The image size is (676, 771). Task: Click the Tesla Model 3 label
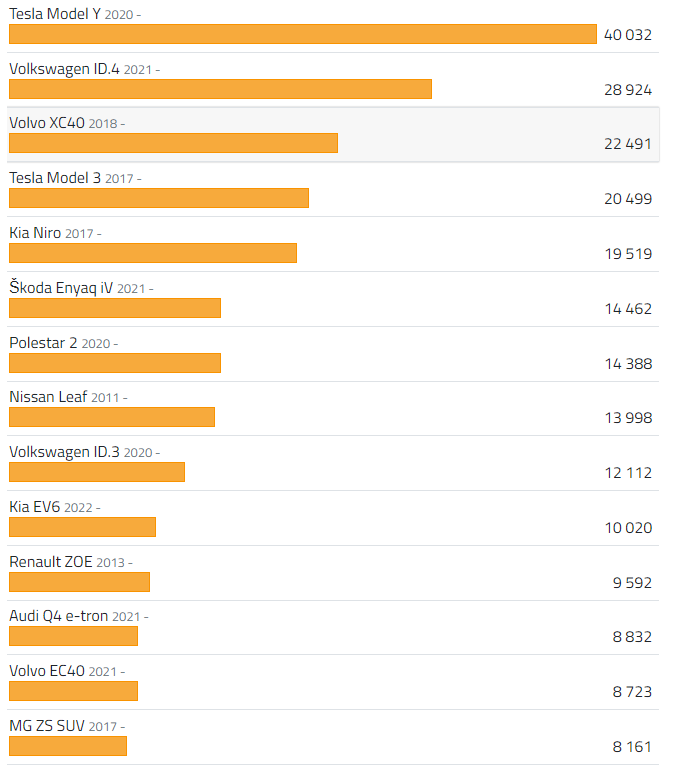[55, 178]
